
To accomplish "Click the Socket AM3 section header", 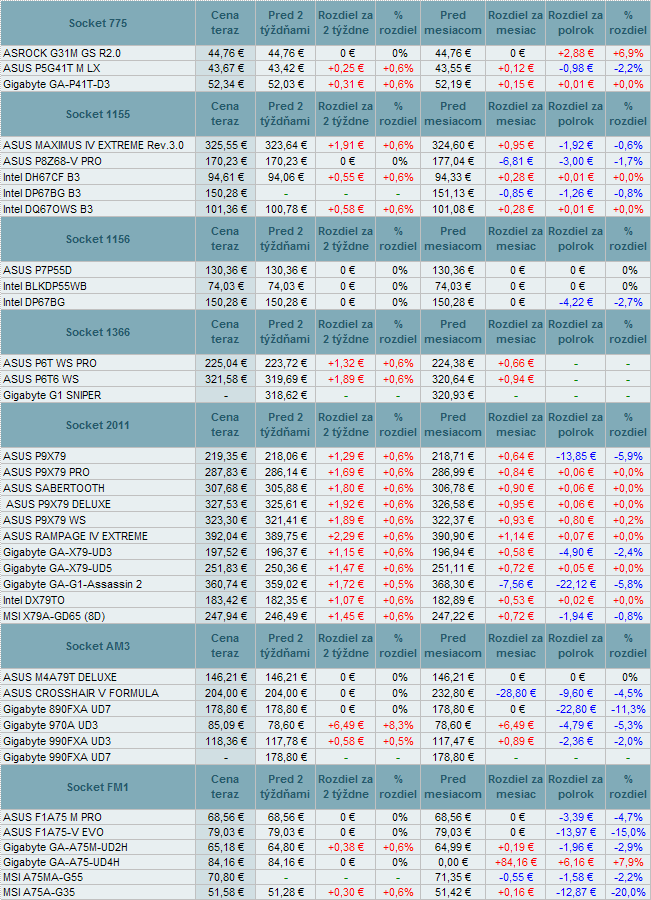I will click(98, 646).
